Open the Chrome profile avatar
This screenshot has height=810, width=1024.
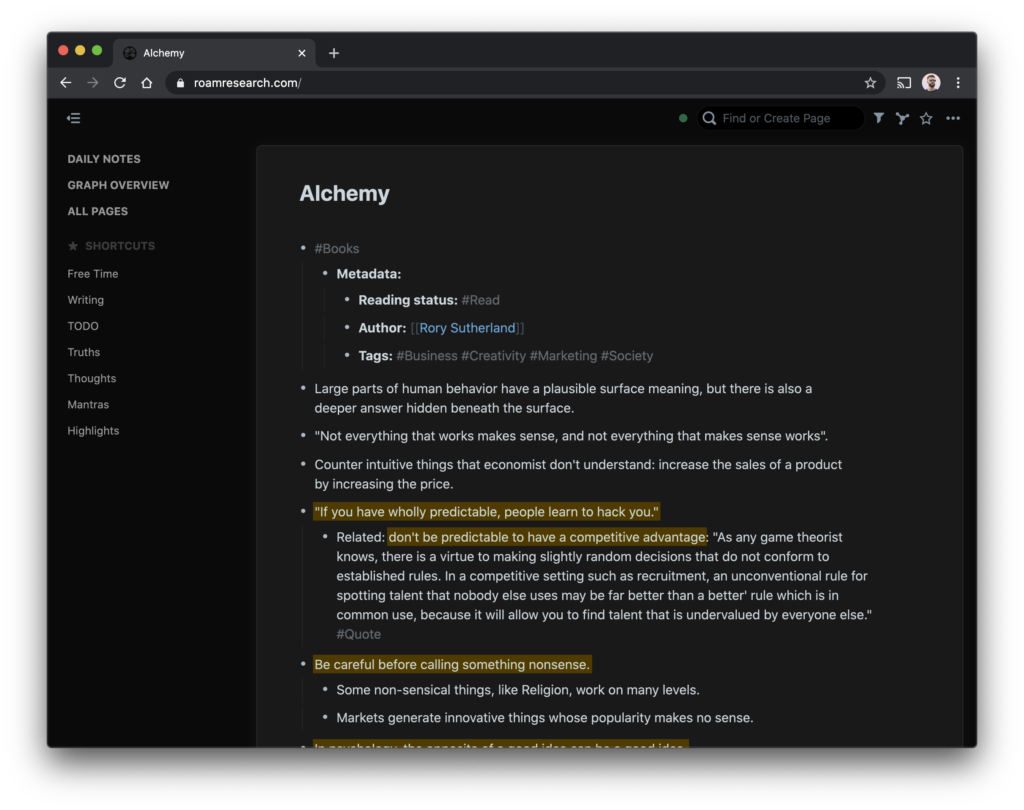(931, 83)
